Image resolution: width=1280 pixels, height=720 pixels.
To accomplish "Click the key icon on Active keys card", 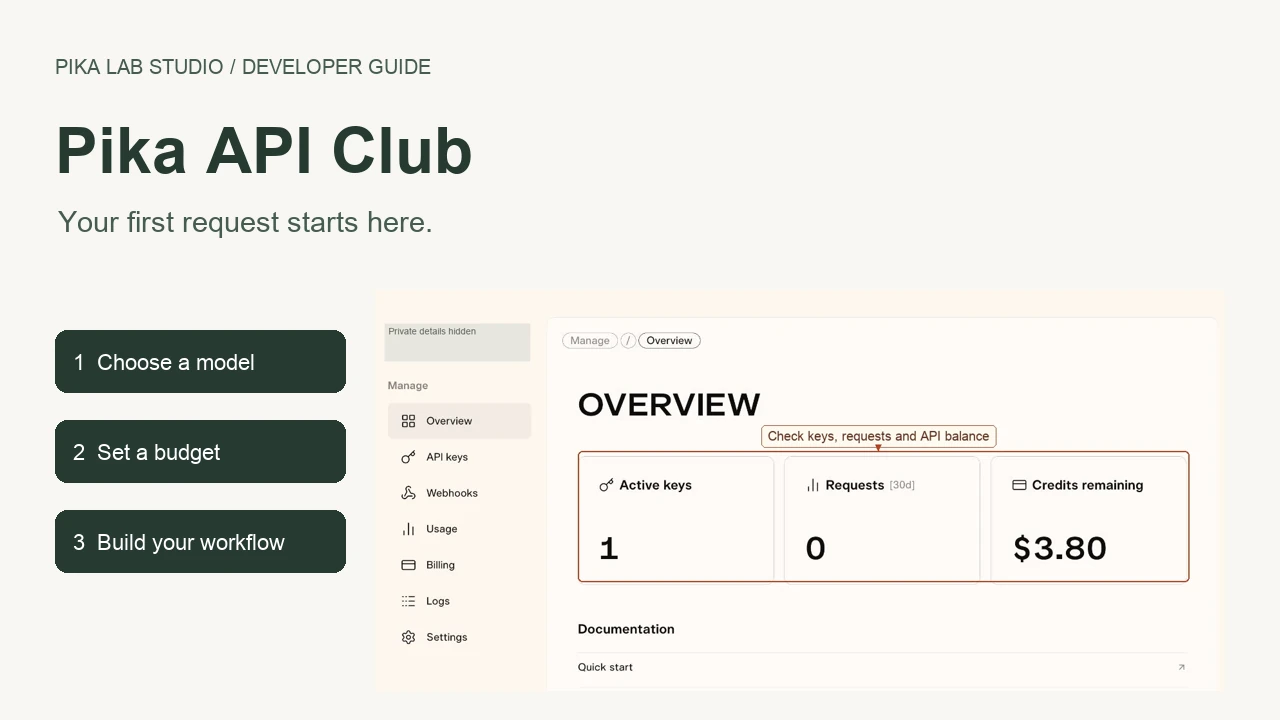I will 606,485.
